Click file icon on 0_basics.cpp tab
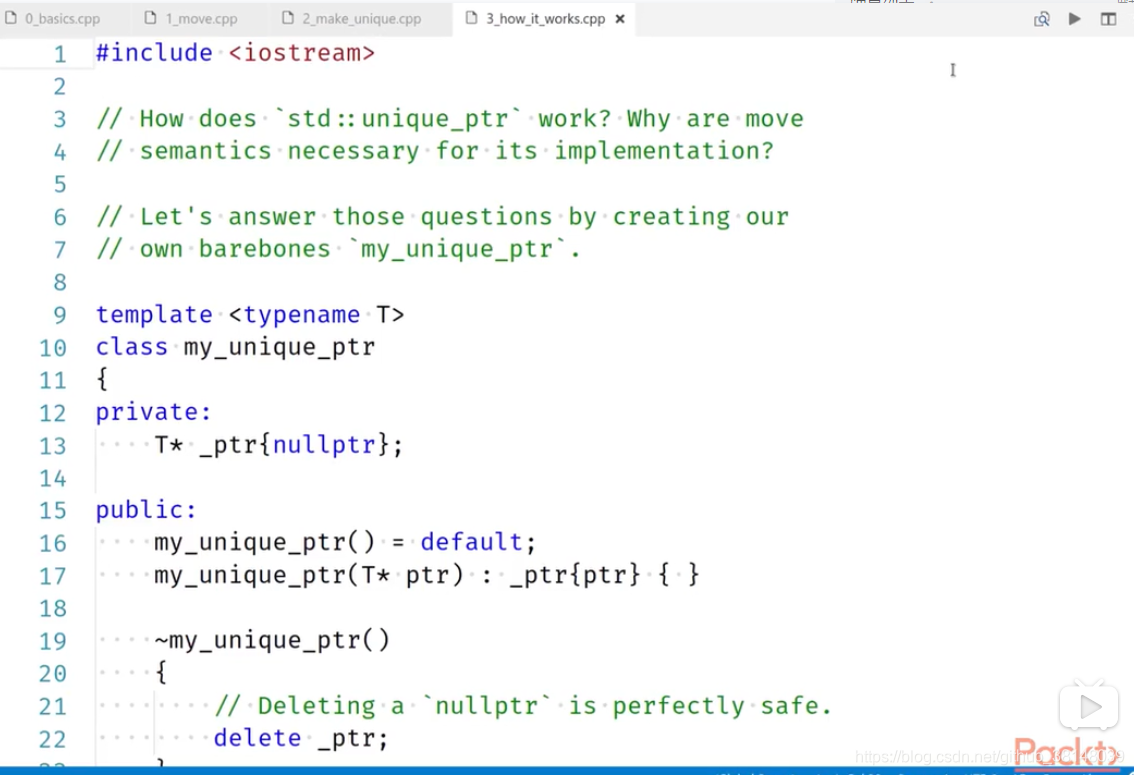This screenshot has width=1134, height=775. pos(11,17)
